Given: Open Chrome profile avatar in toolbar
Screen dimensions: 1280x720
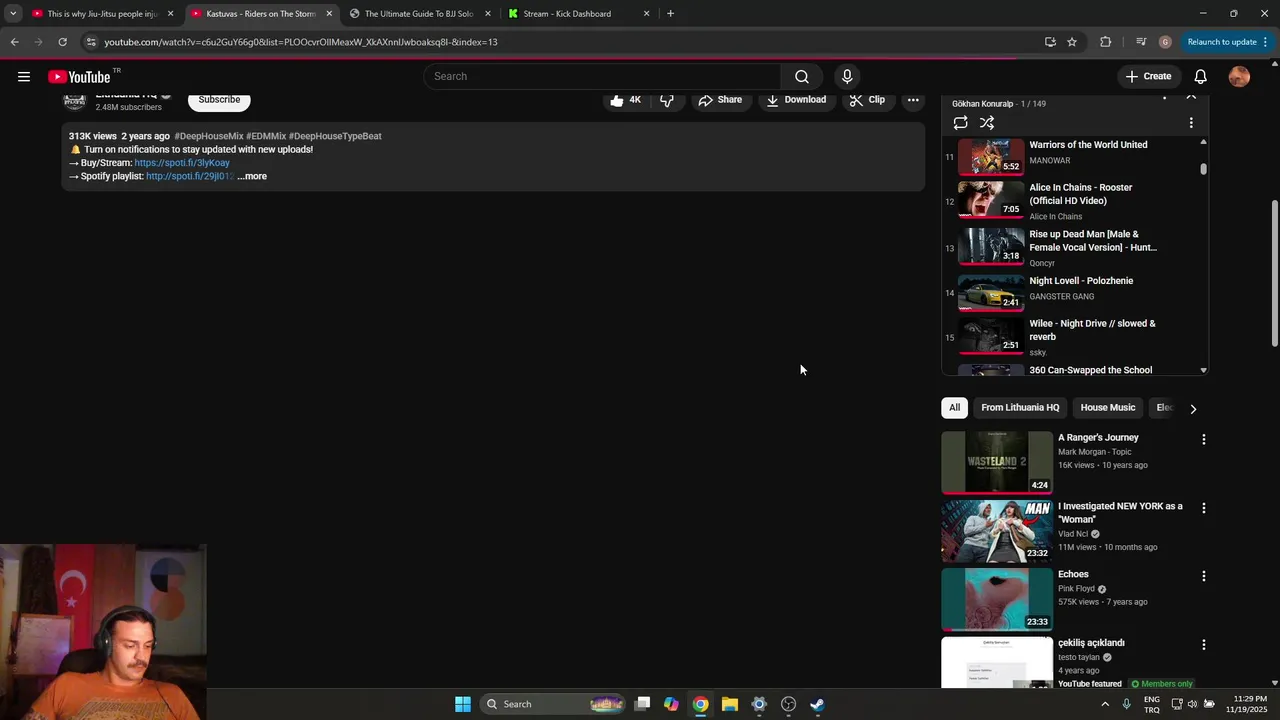Looking at the screenshot, I should [1165, 42].
